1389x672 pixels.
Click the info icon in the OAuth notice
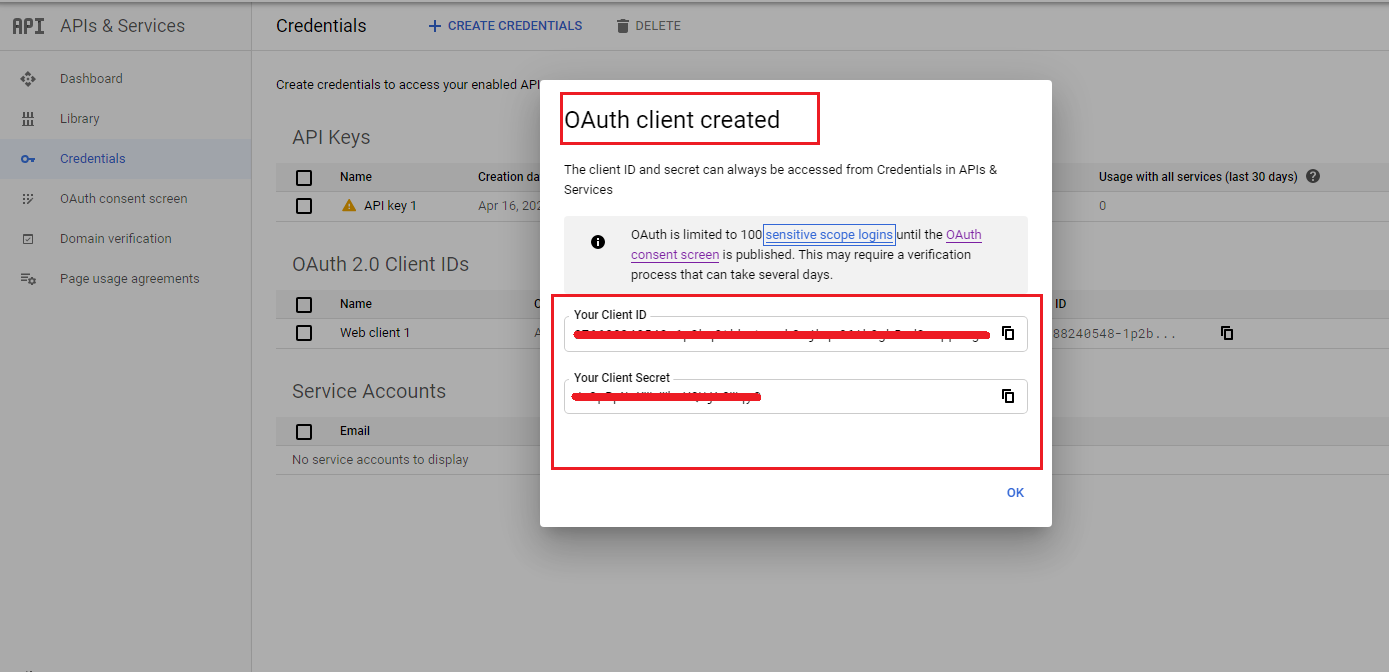tap(597, 241)
